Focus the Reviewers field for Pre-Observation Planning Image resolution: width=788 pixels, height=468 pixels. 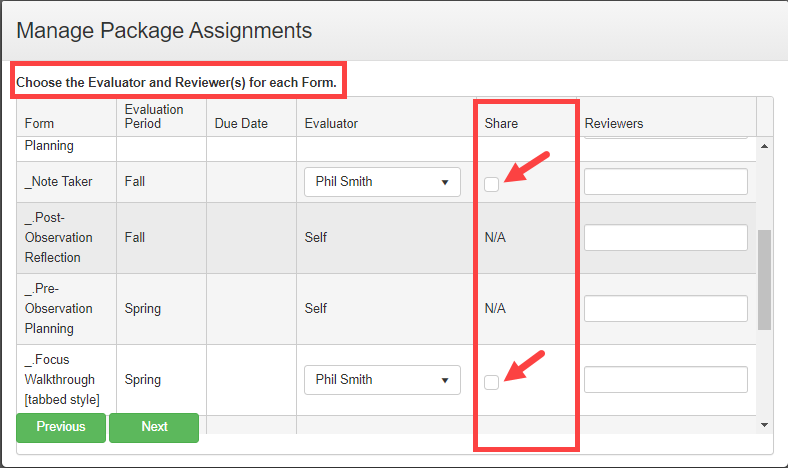tap(666, 309)
